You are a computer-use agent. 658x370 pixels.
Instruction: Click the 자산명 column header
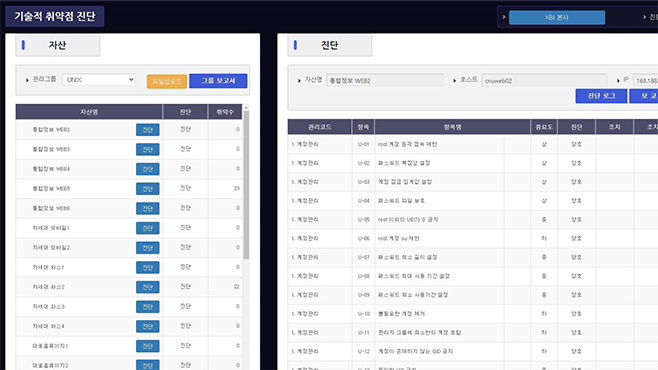pyautogui.click(x=89, y=112)
